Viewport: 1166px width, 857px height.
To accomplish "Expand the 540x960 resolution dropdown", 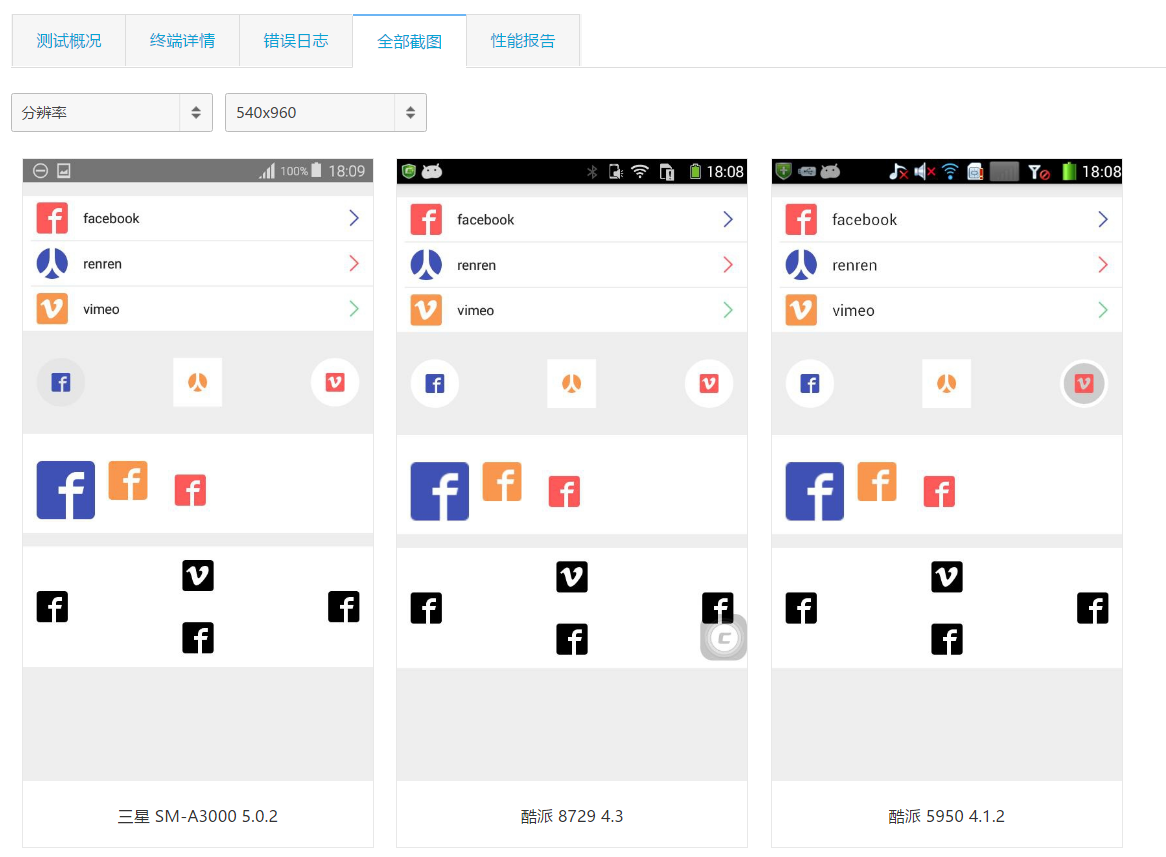I will pos(326,112).
